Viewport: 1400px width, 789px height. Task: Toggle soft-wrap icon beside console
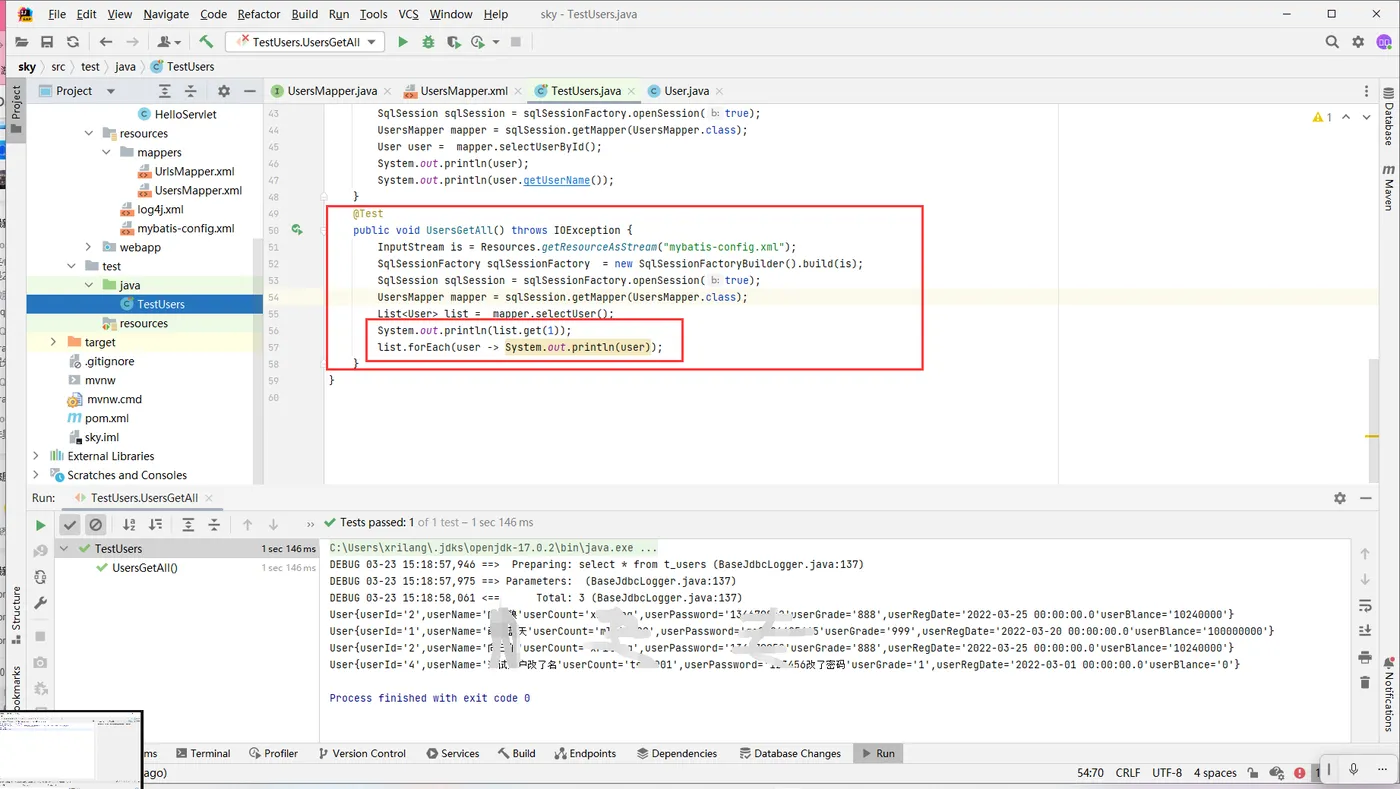[x=1365, y=606]
